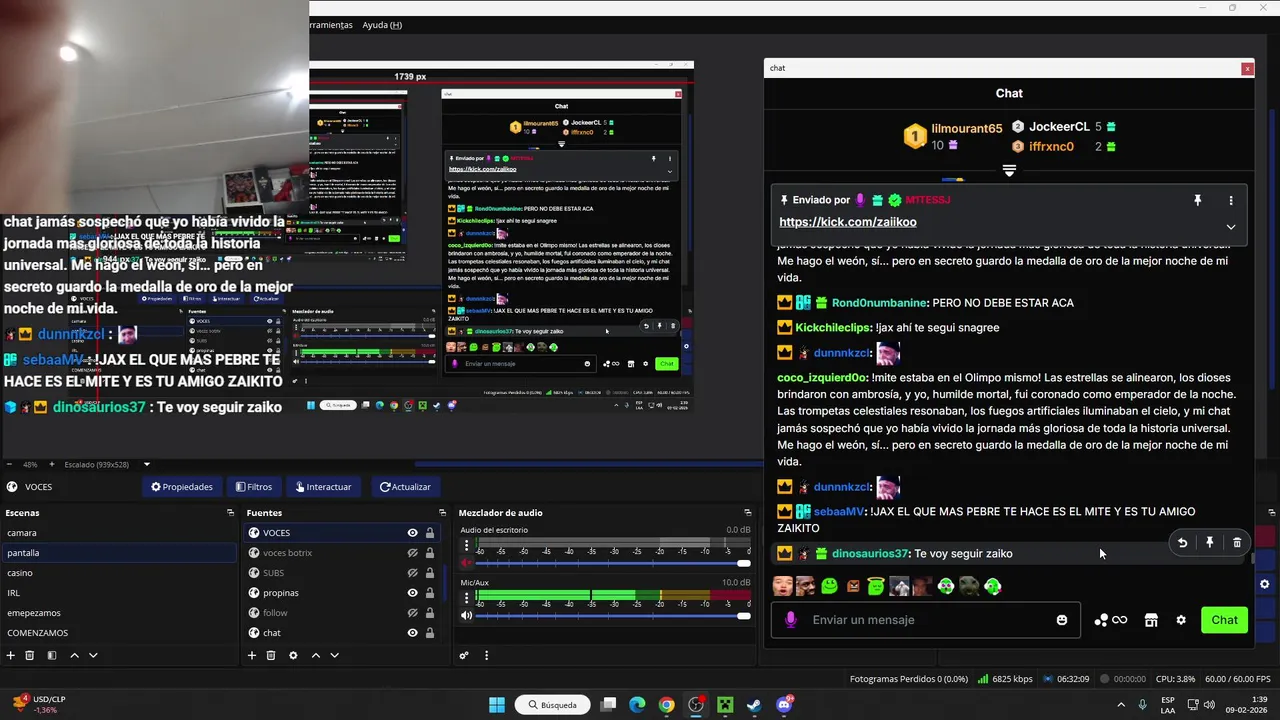Remove the selected scene with the trash icon
Viewport: 1280px width, 720px height.
30,655
